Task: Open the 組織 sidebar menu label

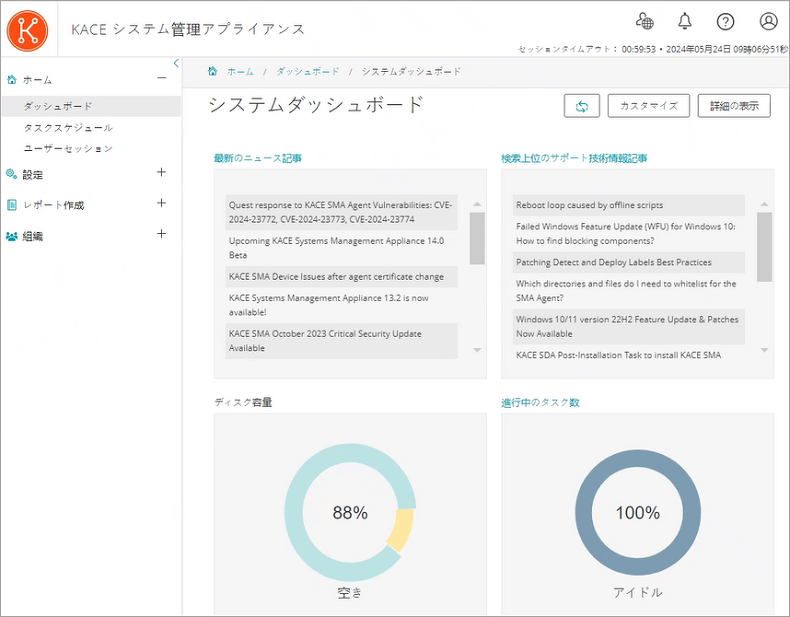Action: 33,236
